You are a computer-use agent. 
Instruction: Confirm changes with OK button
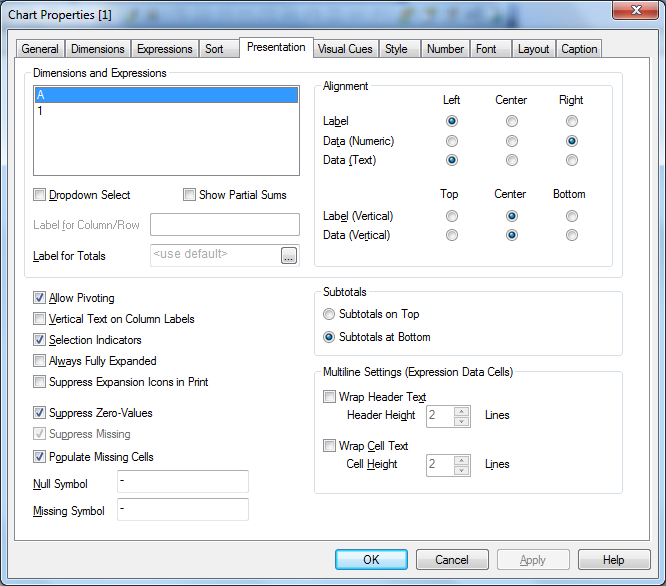point(371,560)
